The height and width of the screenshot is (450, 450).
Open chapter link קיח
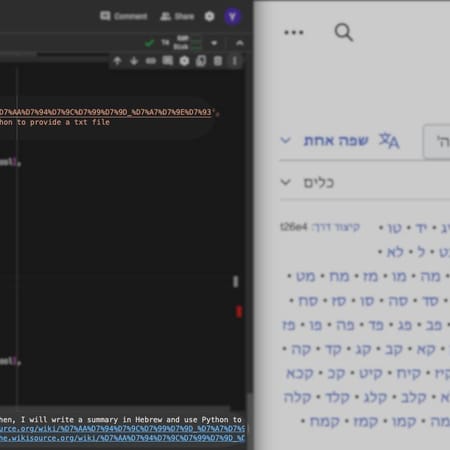tap(409, 374)
